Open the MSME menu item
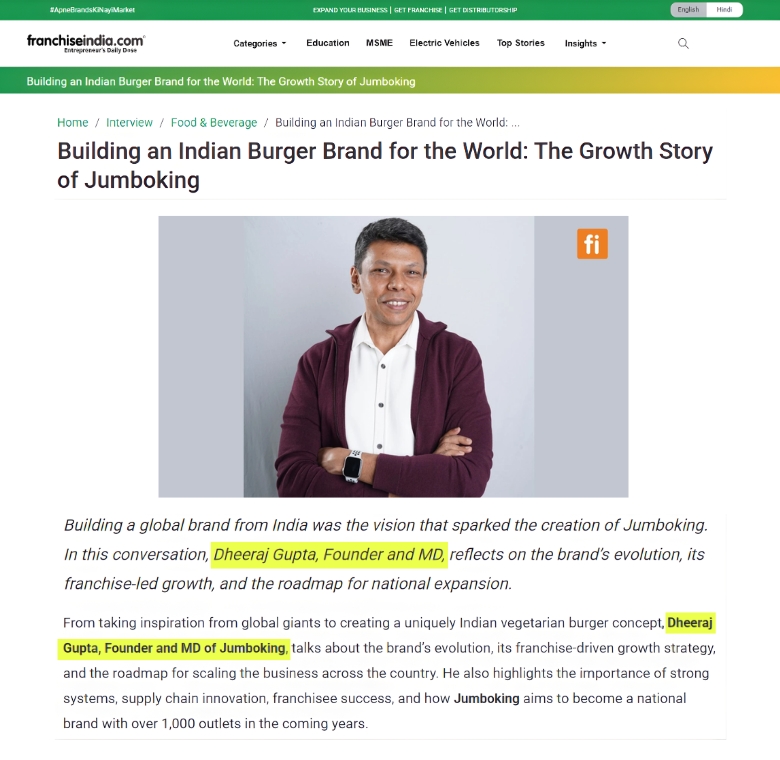This screenshot has height=760, width=780. click(379, 43)
